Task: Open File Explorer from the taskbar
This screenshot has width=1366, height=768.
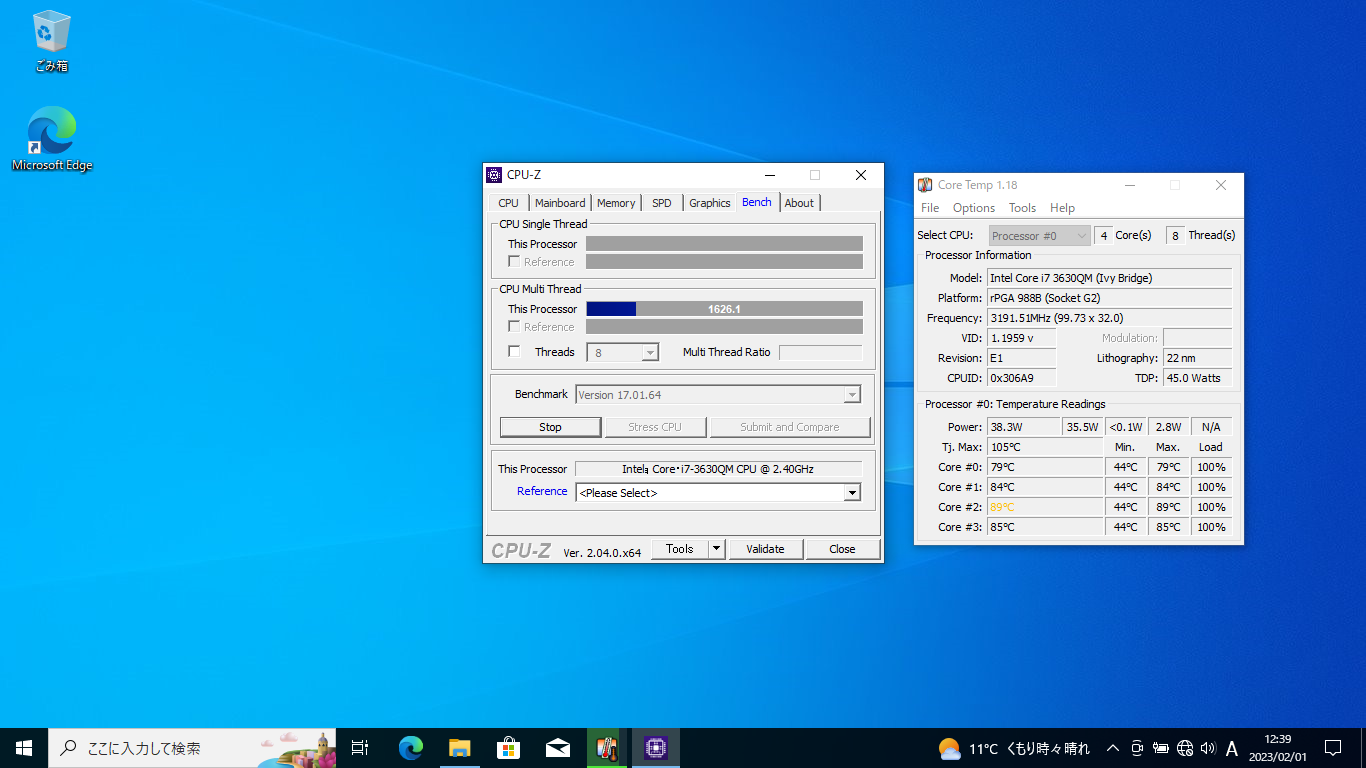Action: click(x=459, y=747)
